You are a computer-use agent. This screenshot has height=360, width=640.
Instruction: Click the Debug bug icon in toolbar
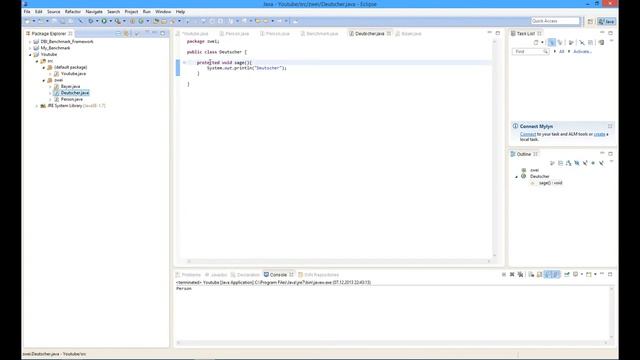[90, 21]
